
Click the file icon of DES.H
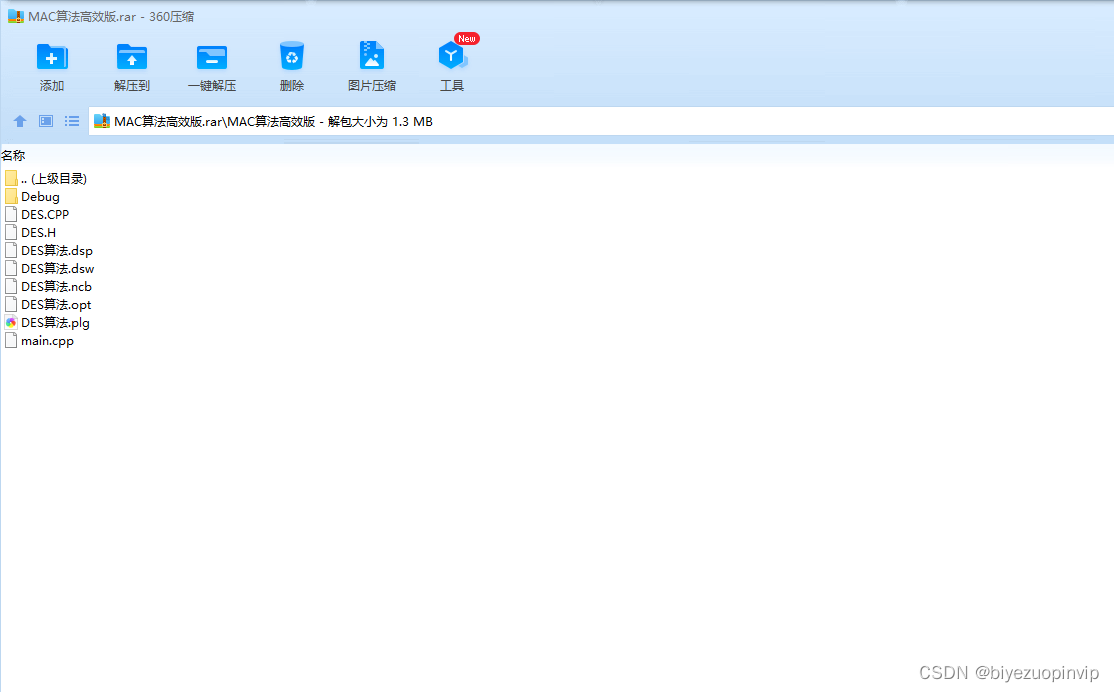(11, 232)
